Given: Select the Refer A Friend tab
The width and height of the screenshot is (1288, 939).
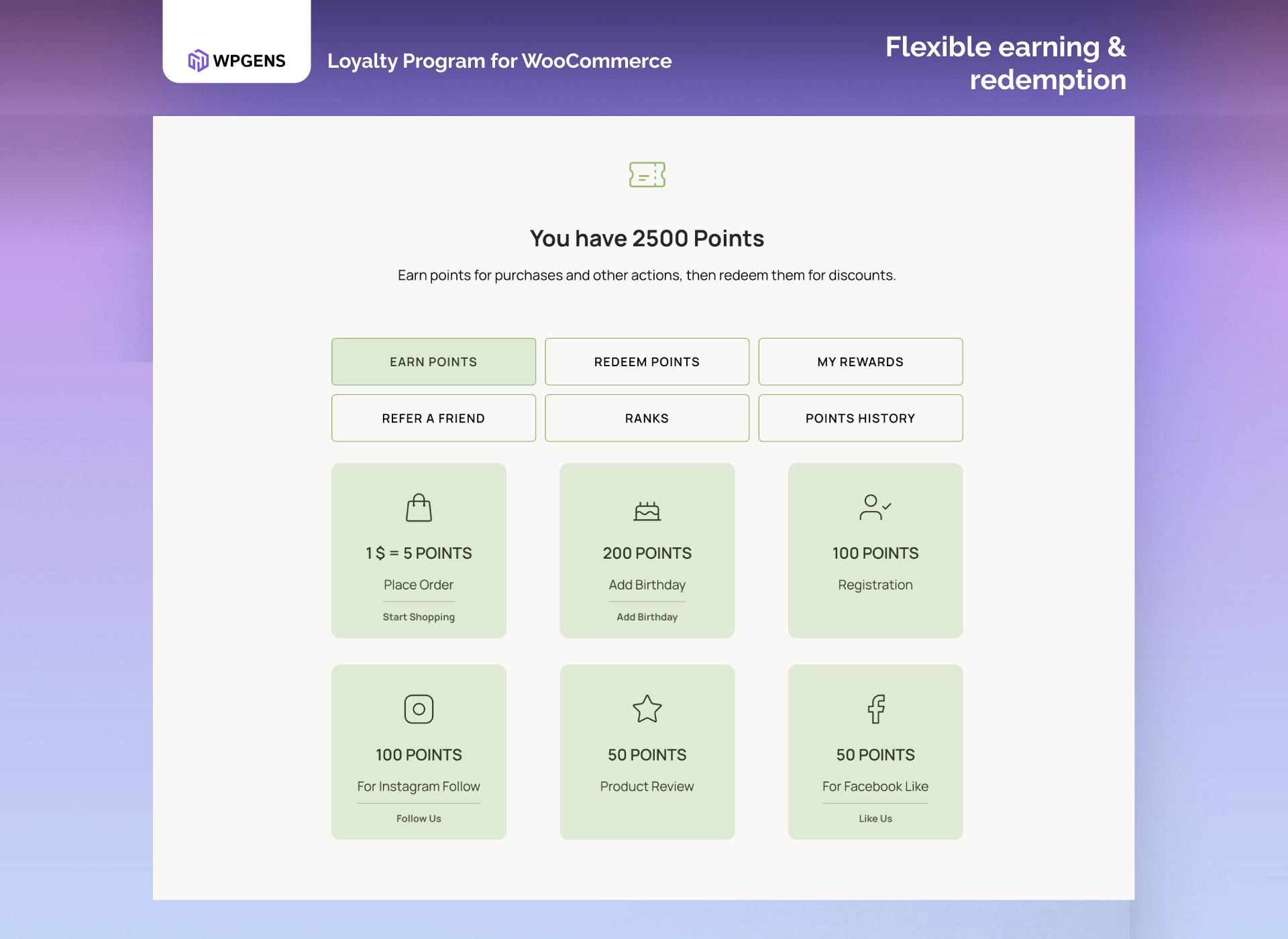Looking at the screenshot, I should [433, 418].
